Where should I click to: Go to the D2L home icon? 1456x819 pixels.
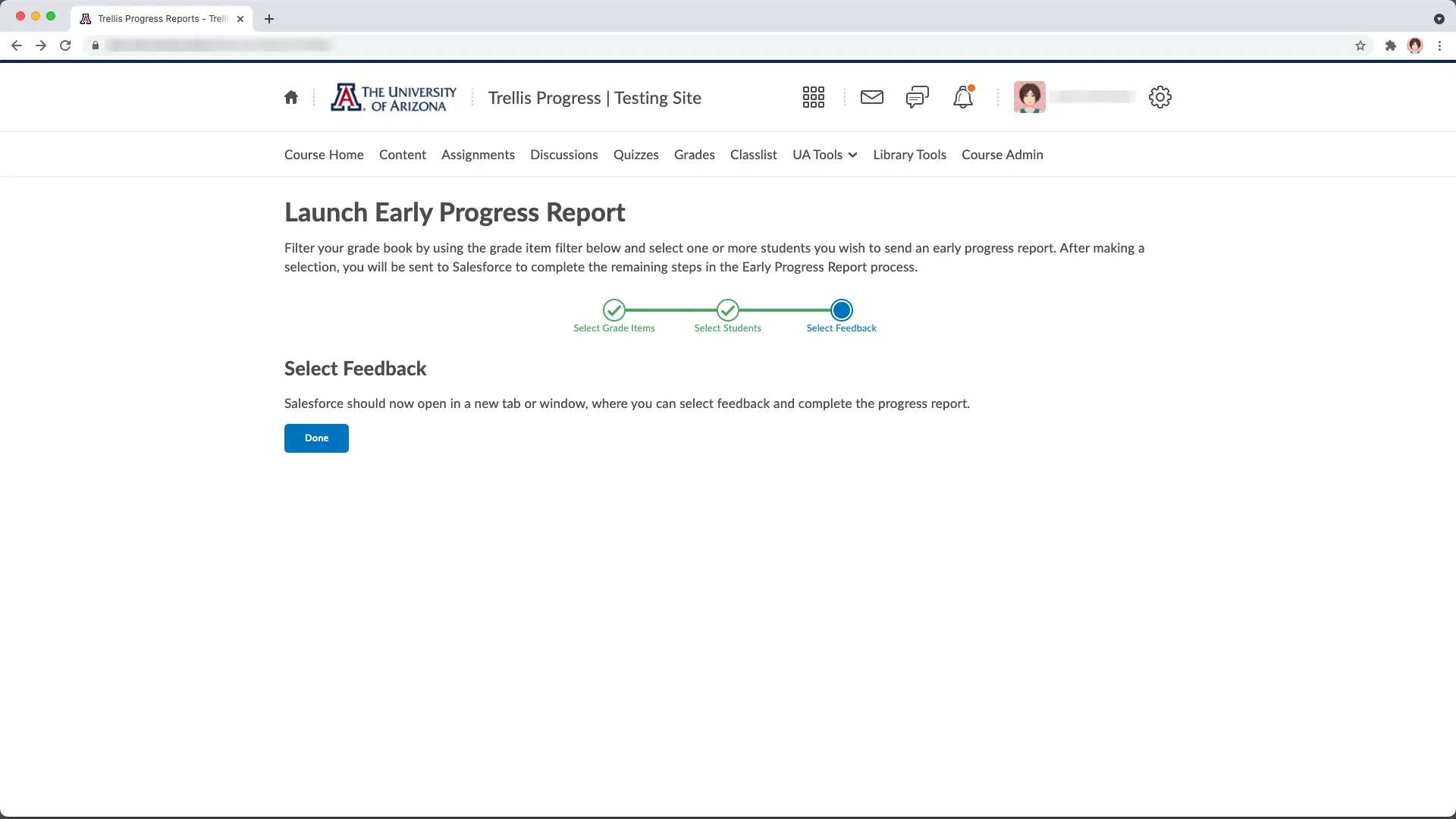click(291, 97)
